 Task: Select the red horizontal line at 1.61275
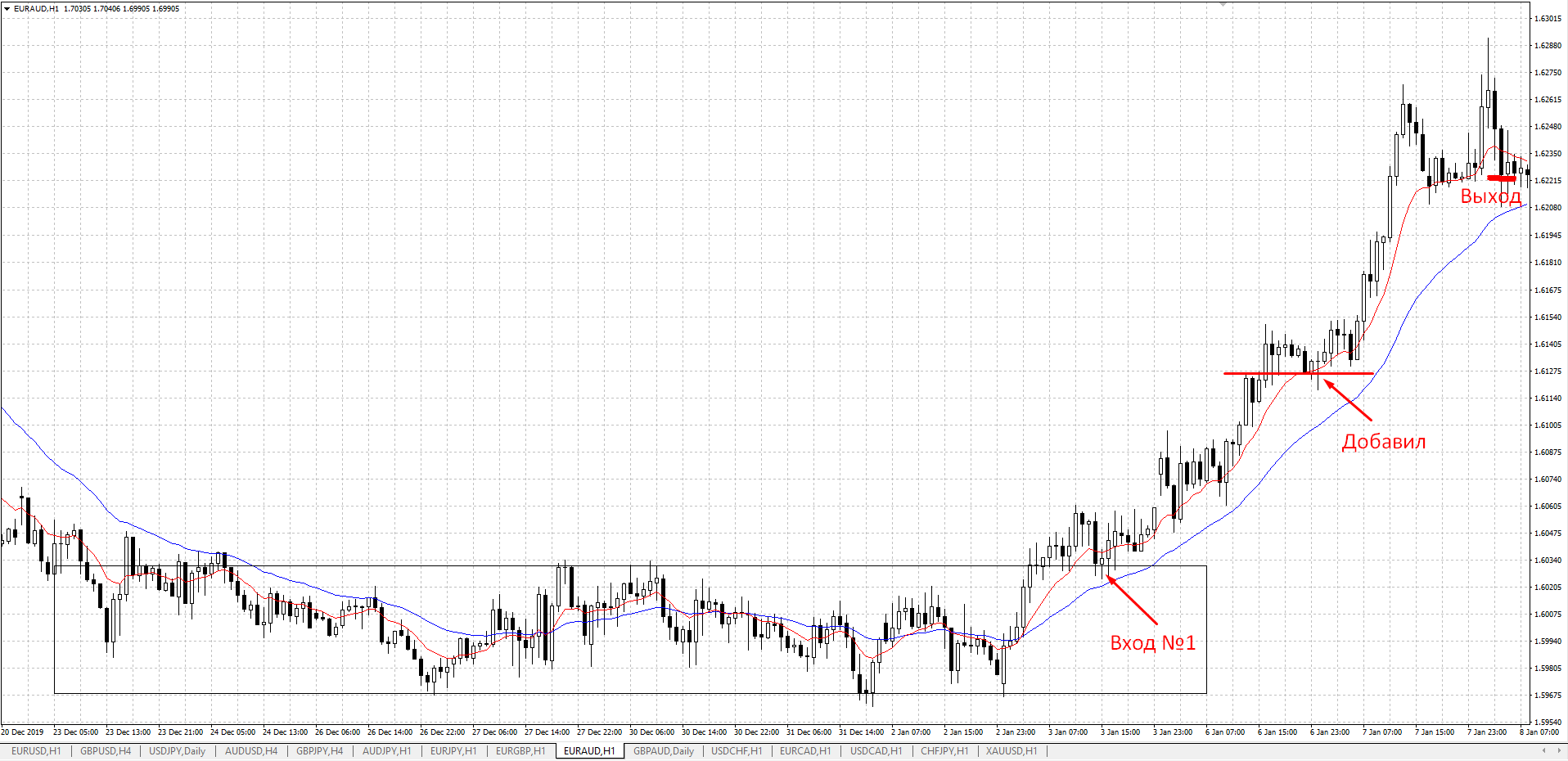pos(1299,373)
